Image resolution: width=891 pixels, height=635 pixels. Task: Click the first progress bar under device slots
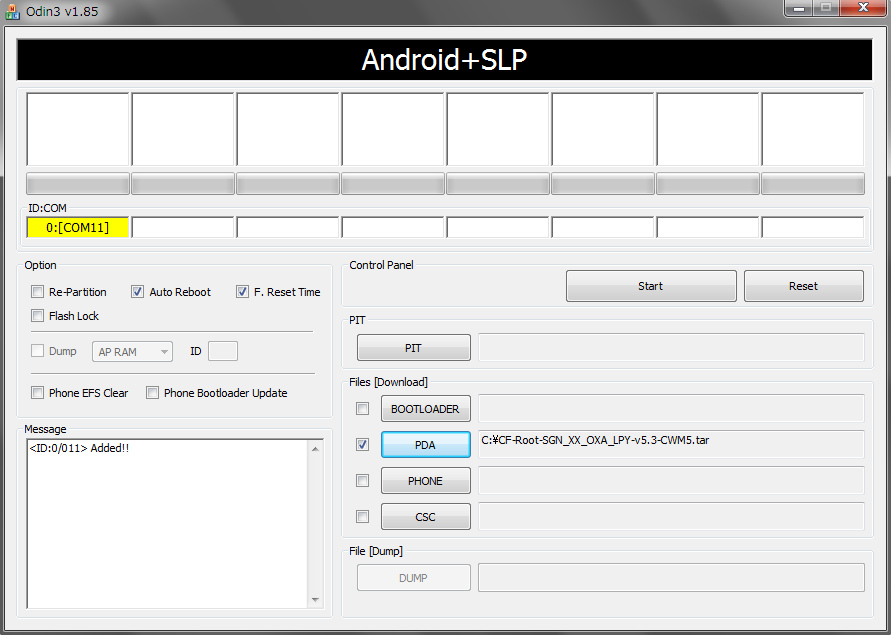tap(78, 184)
